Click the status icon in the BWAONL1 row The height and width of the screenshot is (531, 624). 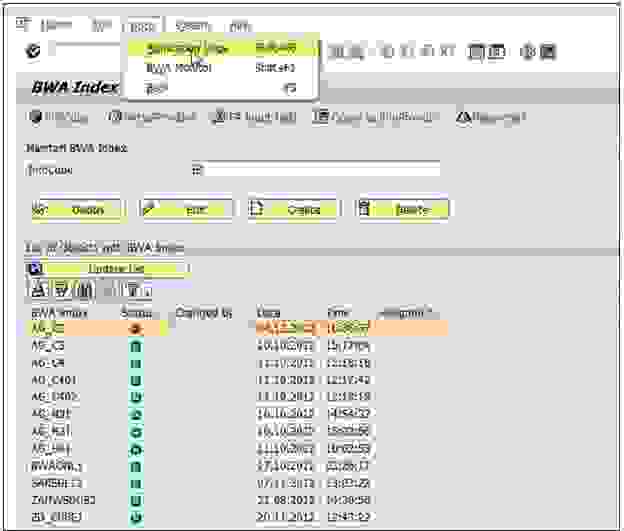[x=136, y=465]
